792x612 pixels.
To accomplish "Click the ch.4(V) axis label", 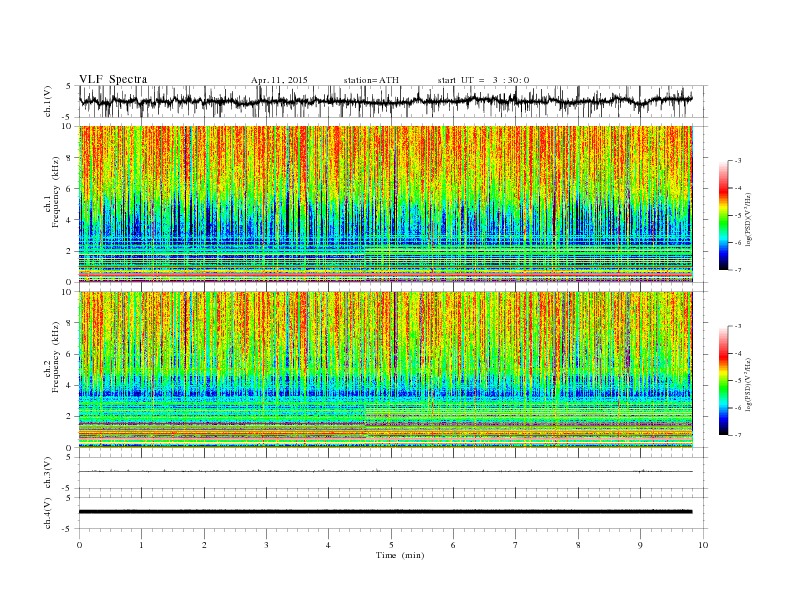I will (47, 513).
